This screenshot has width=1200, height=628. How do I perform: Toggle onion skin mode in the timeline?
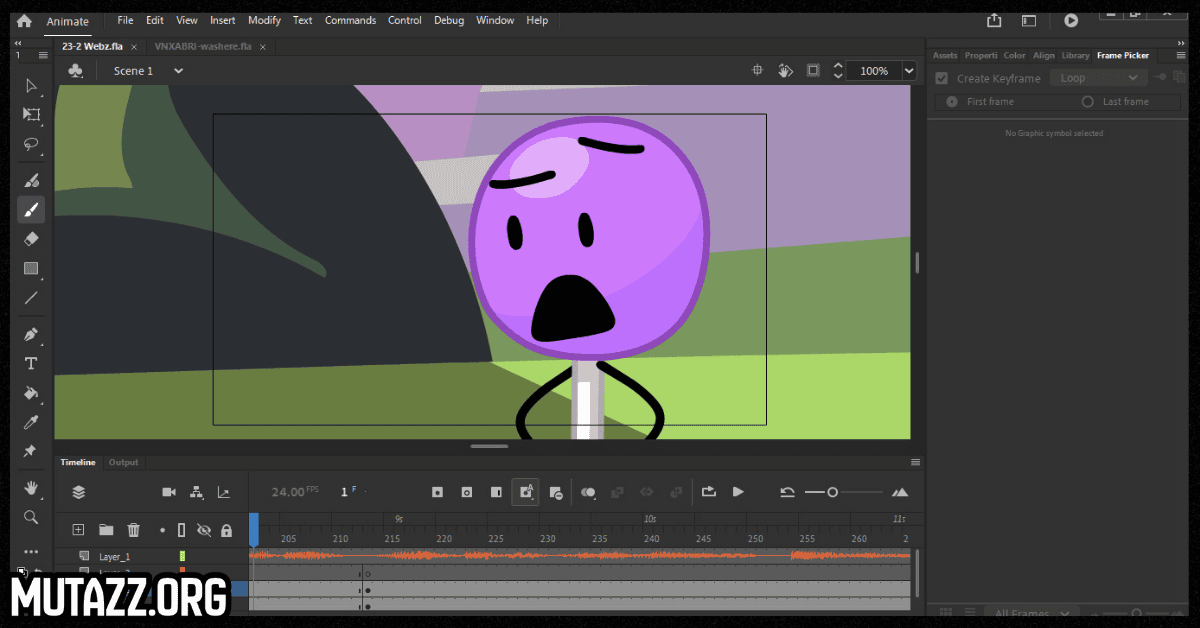point(589,492)
